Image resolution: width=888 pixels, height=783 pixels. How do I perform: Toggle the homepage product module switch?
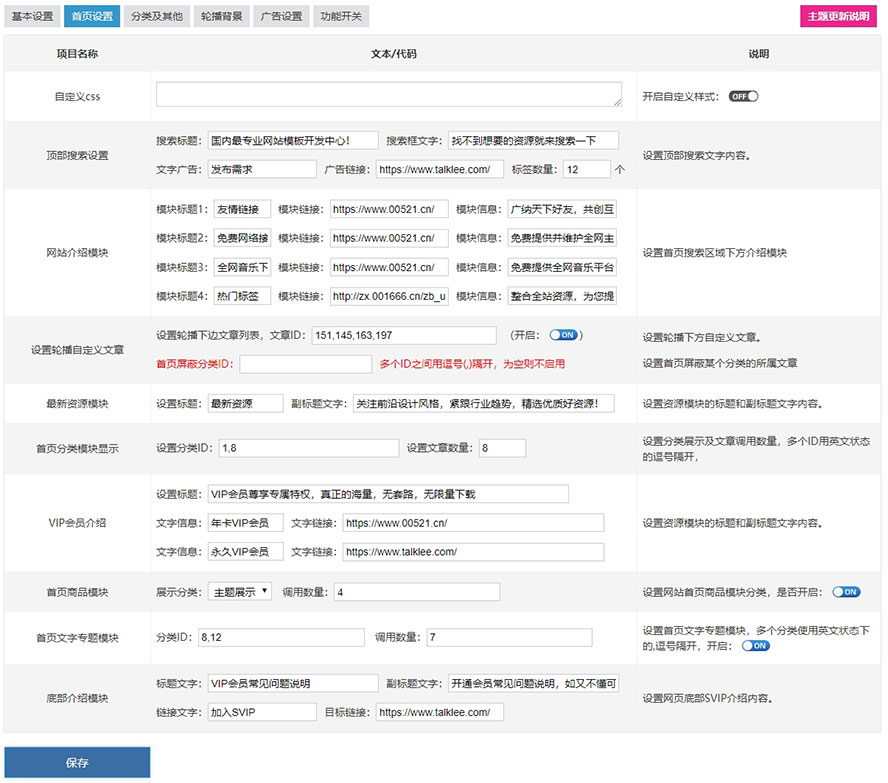coord(846,592)
